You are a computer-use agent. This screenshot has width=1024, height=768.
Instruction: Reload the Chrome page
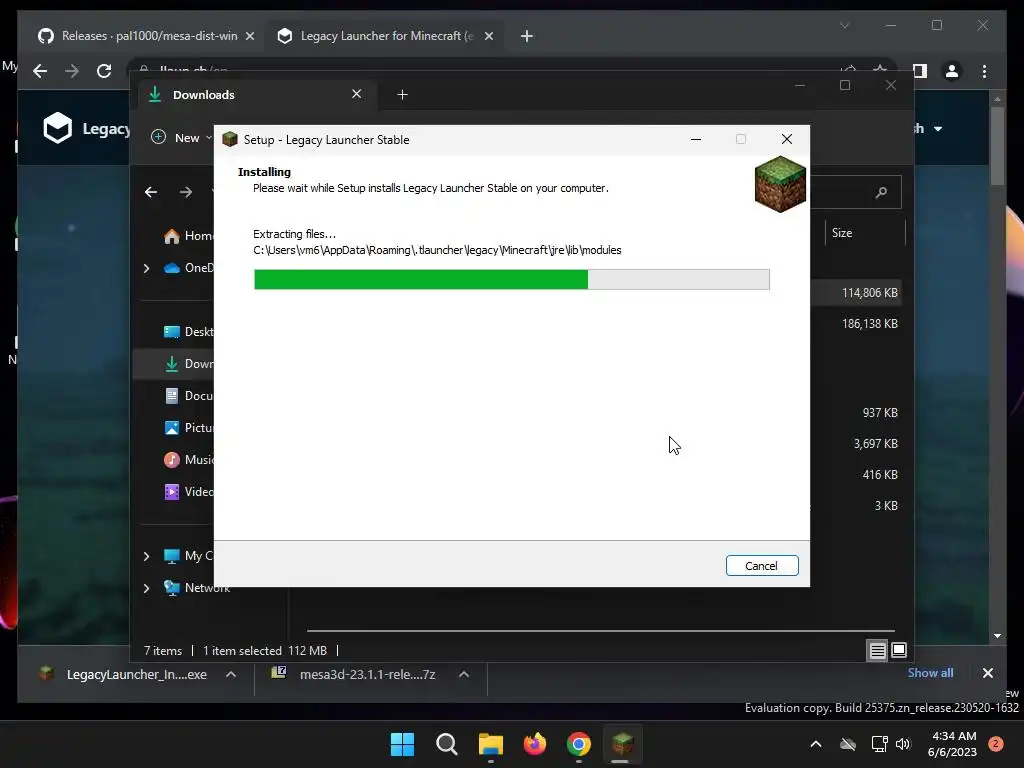click(104, 71)
